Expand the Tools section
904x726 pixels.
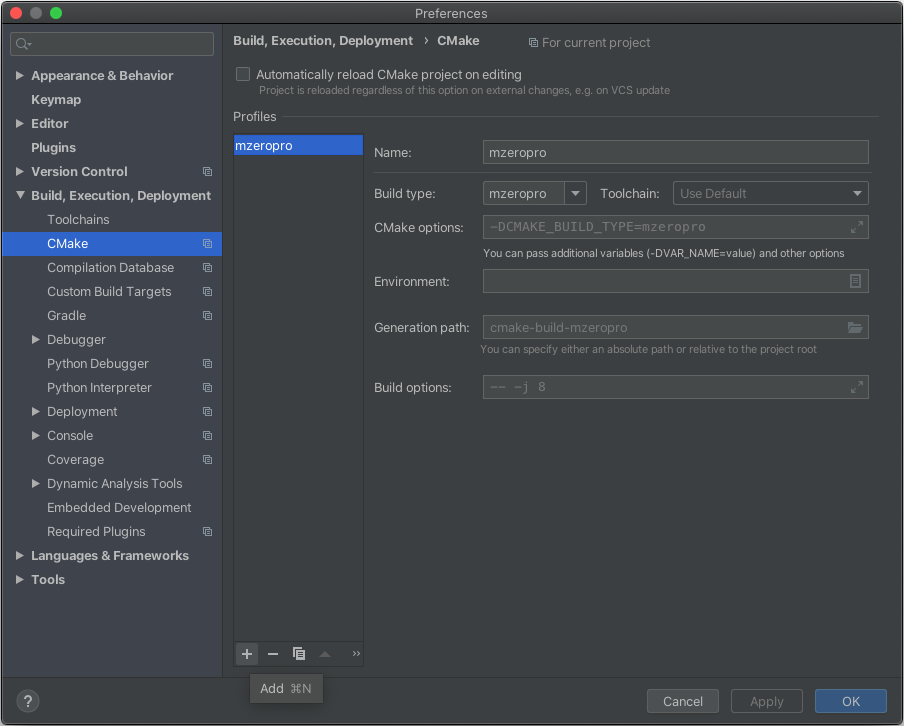20,580
